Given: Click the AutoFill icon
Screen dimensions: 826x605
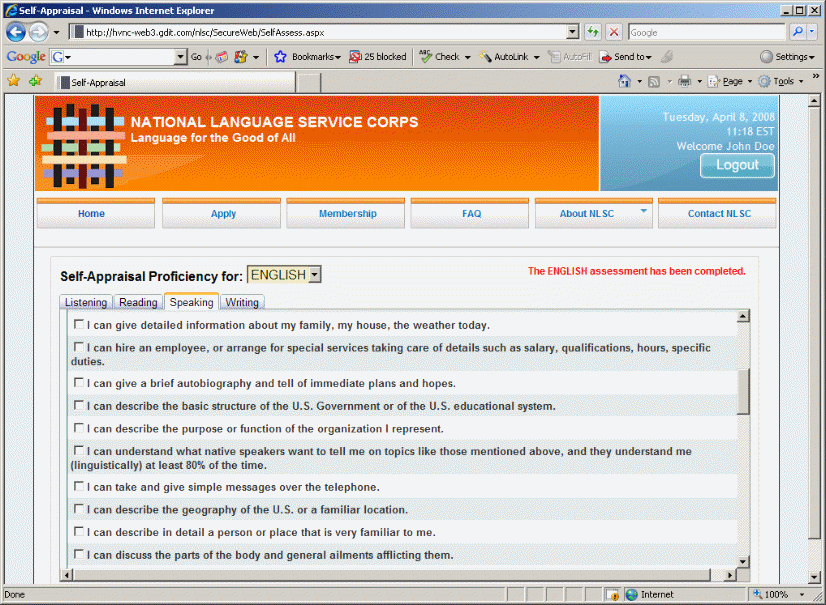Looking at the screenshot, I should coord(554,56).
